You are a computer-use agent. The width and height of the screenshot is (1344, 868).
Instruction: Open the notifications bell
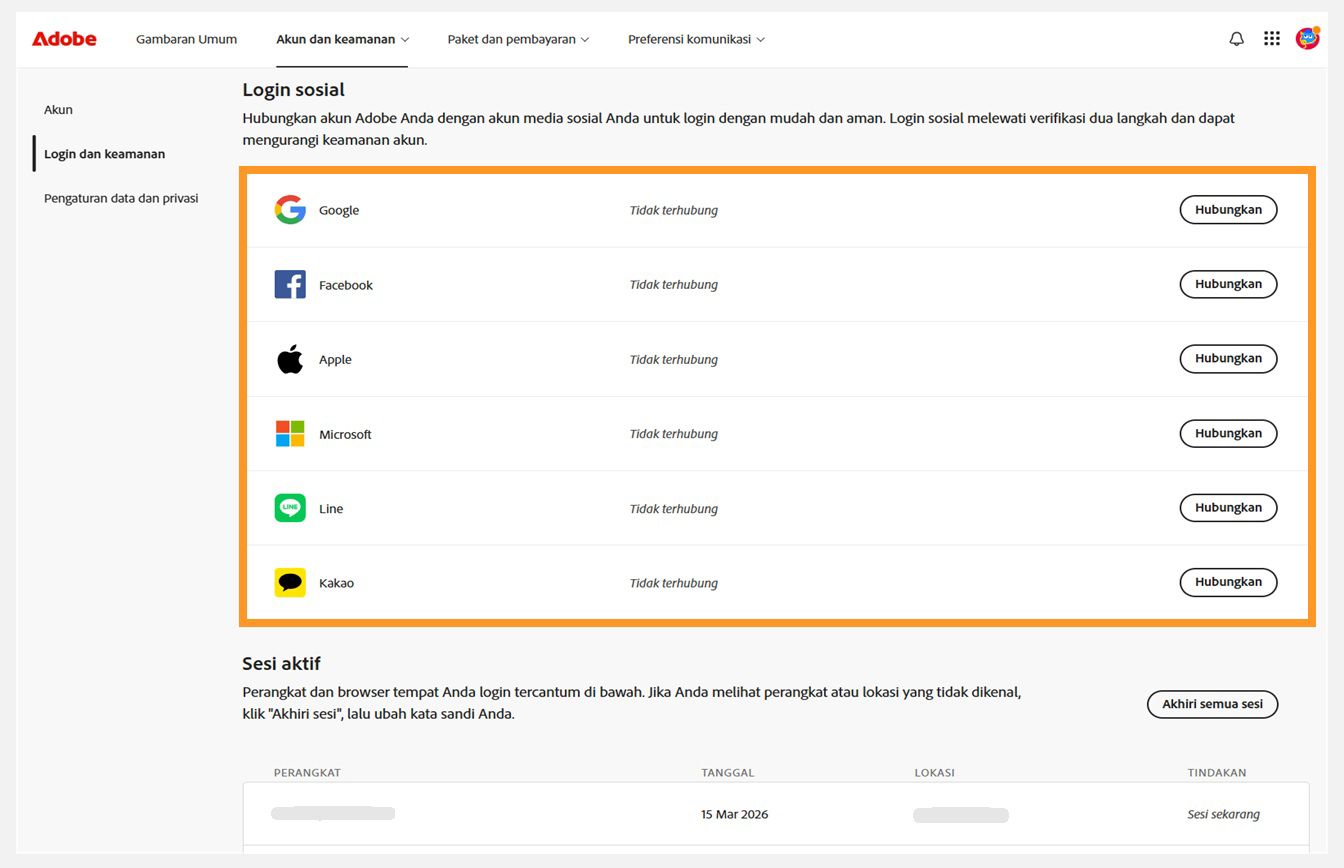pos(1237,39)
